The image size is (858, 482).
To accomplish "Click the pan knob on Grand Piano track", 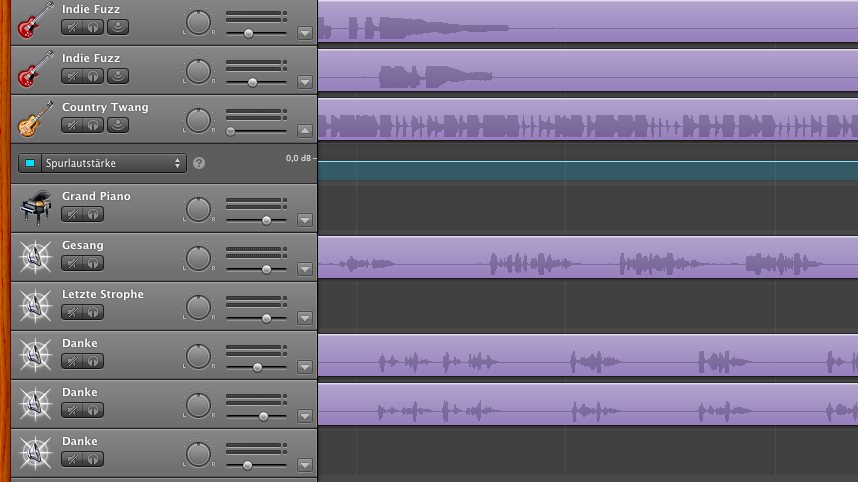I will [198, 210].
